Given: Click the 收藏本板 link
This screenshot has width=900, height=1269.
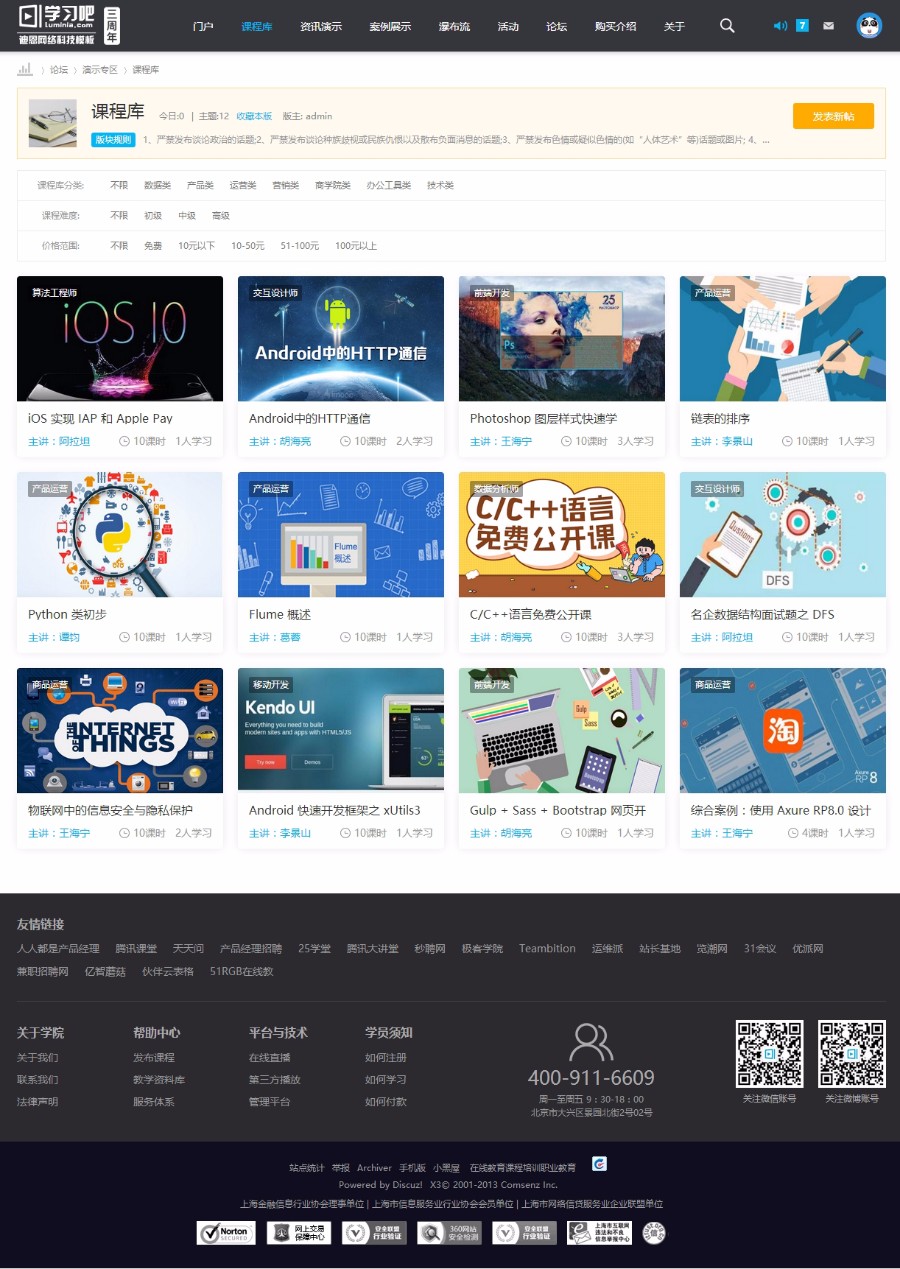Looking at the screenshot, I should tap(254, 116).
